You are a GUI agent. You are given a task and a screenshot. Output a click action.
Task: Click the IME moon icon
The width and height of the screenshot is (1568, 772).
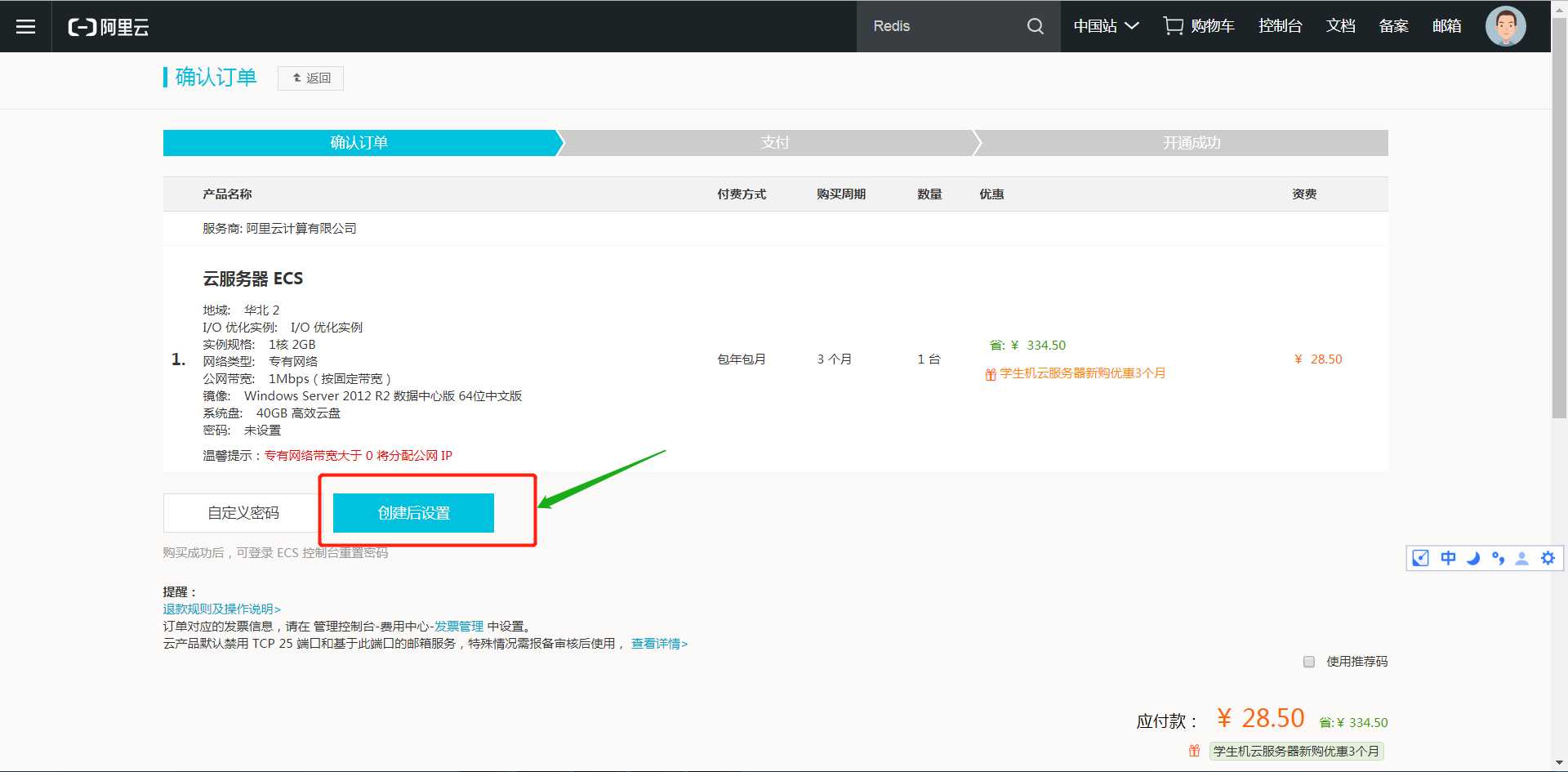click(x=1473, y=559)
